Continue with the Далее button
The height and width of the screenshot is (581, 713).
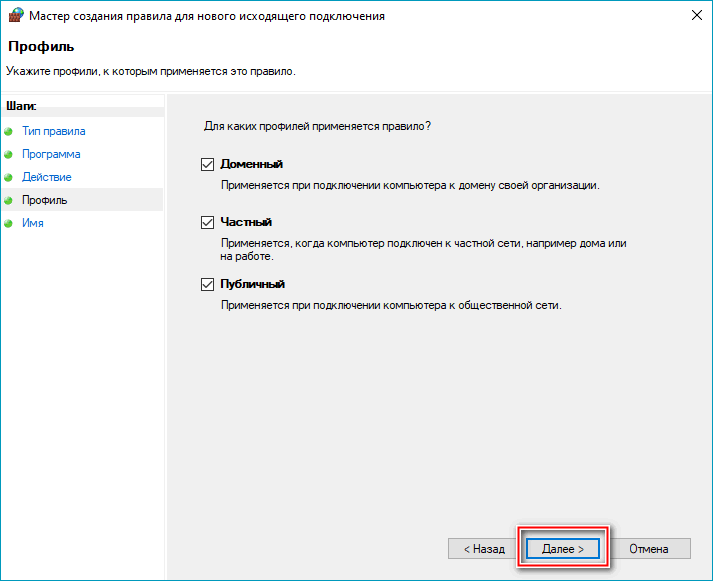(562, 549)
